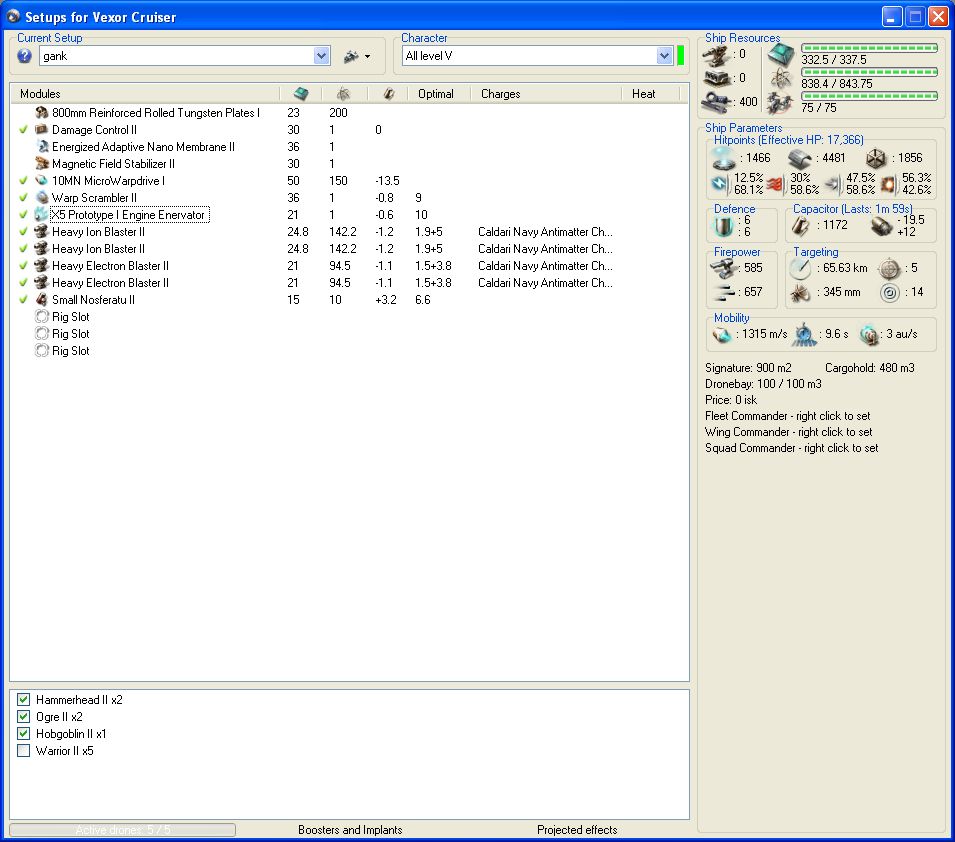This screenshot has width=955, height=842.
Task: Click the Warp Scrambler II module icon
Action: (x=42, y=198)
